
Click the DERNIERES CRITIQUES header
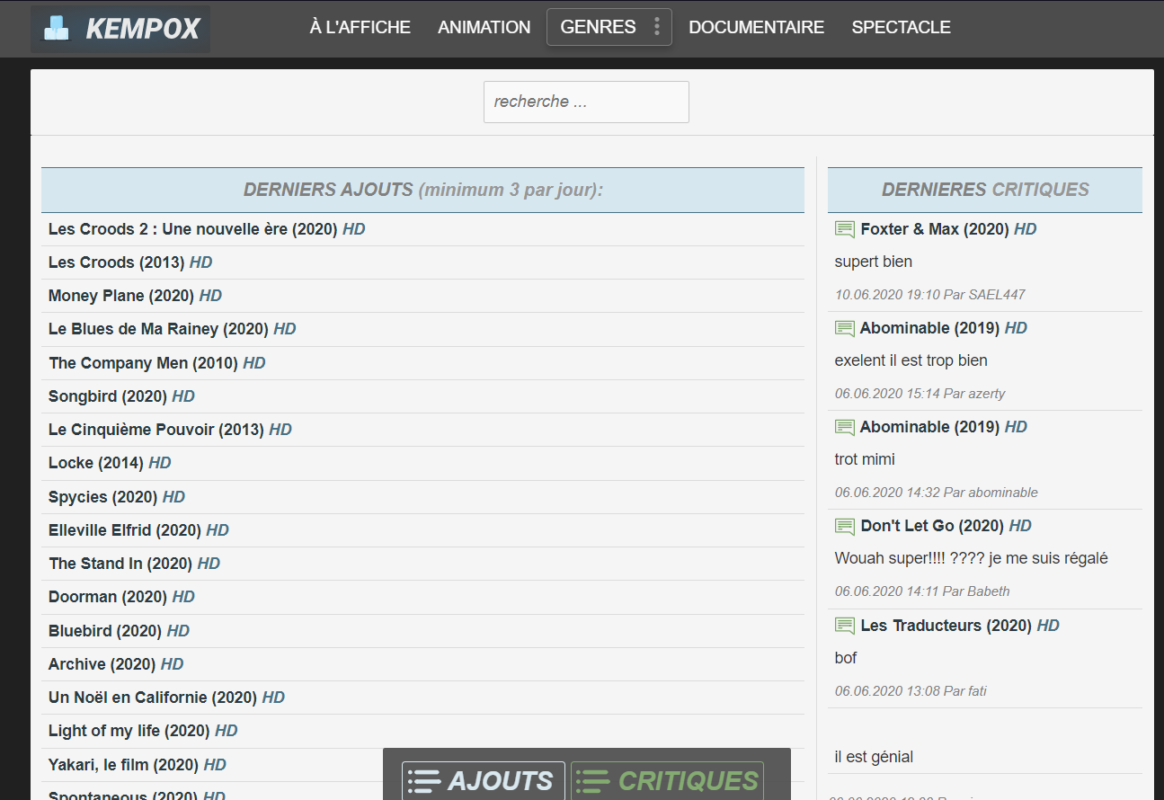click(985, 190)
